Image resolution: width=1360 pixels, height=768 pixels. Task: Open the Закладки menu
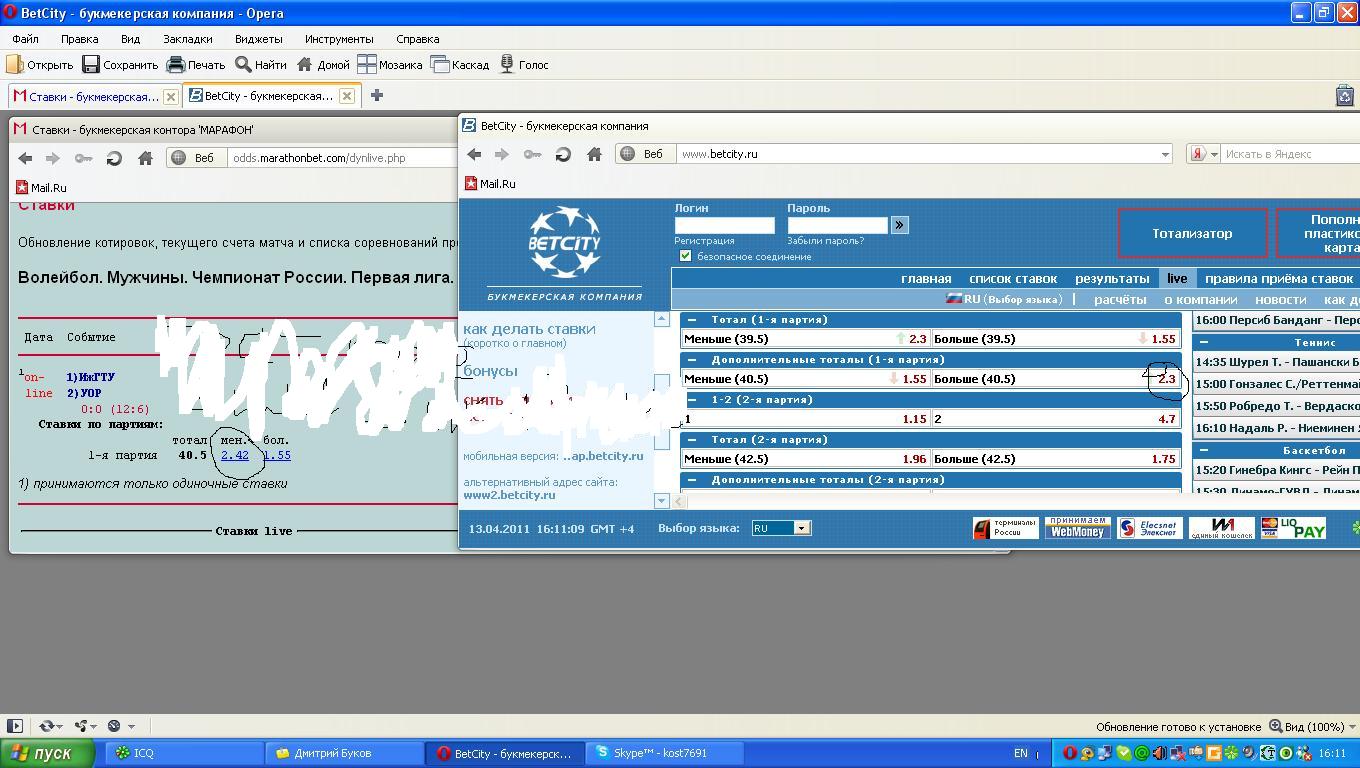point(187,39)
